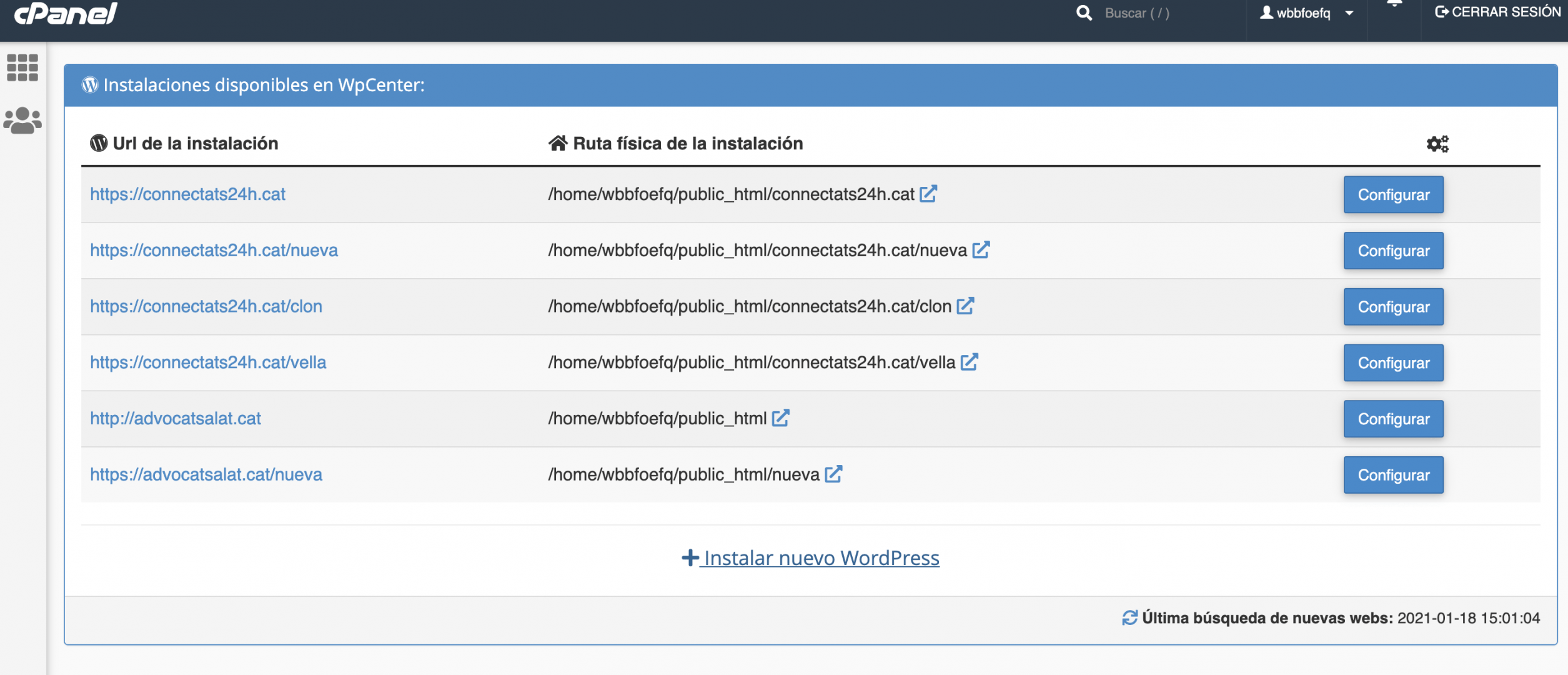Open external link icon for connectats24h.cat/clon path
This screenshot has width=1568, height=675.
965,306
